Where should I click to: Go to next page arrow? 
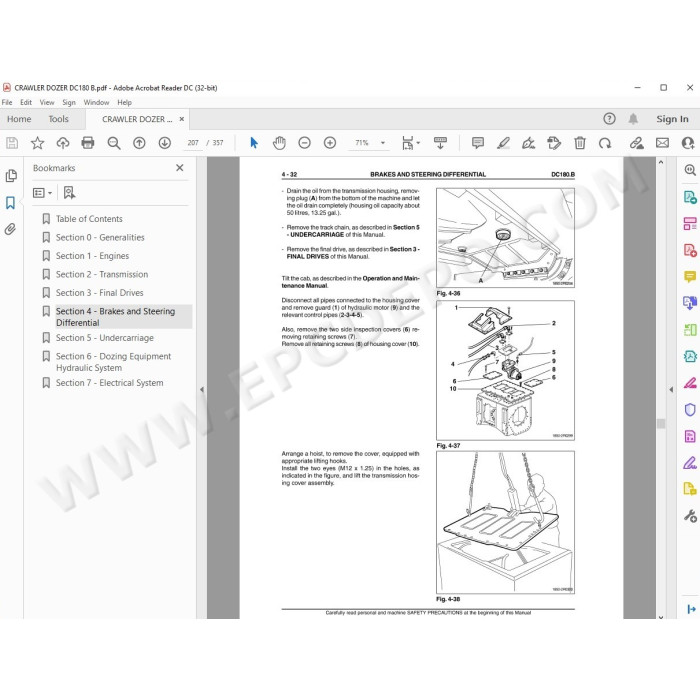165,143
